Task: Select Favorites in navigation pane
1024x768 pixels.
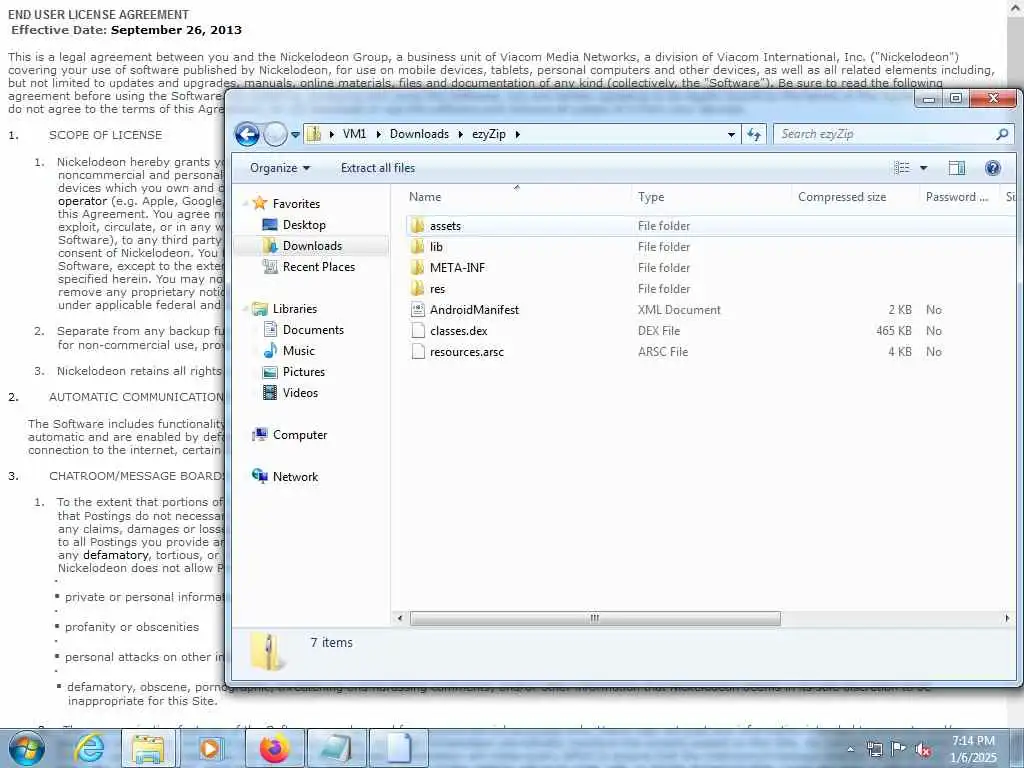Action: [295, 204]
